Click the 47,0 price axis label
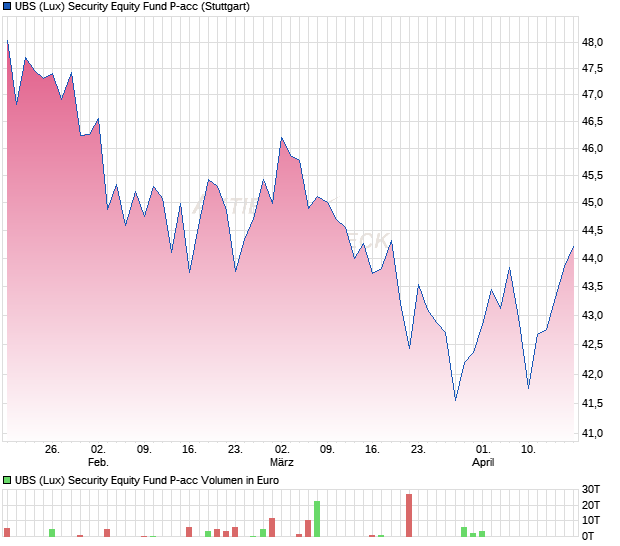 pos(592,94)
